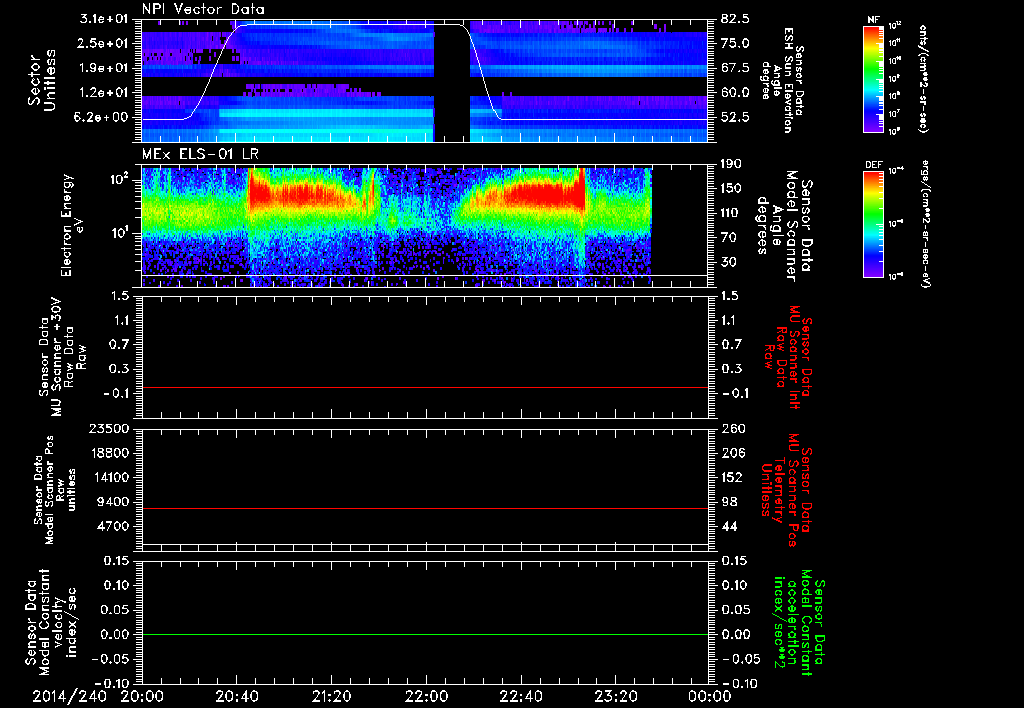Click the 22:00 time axis label
Image resolution: width=1024 pixels, height=708 pixels.
click(426, 696)
